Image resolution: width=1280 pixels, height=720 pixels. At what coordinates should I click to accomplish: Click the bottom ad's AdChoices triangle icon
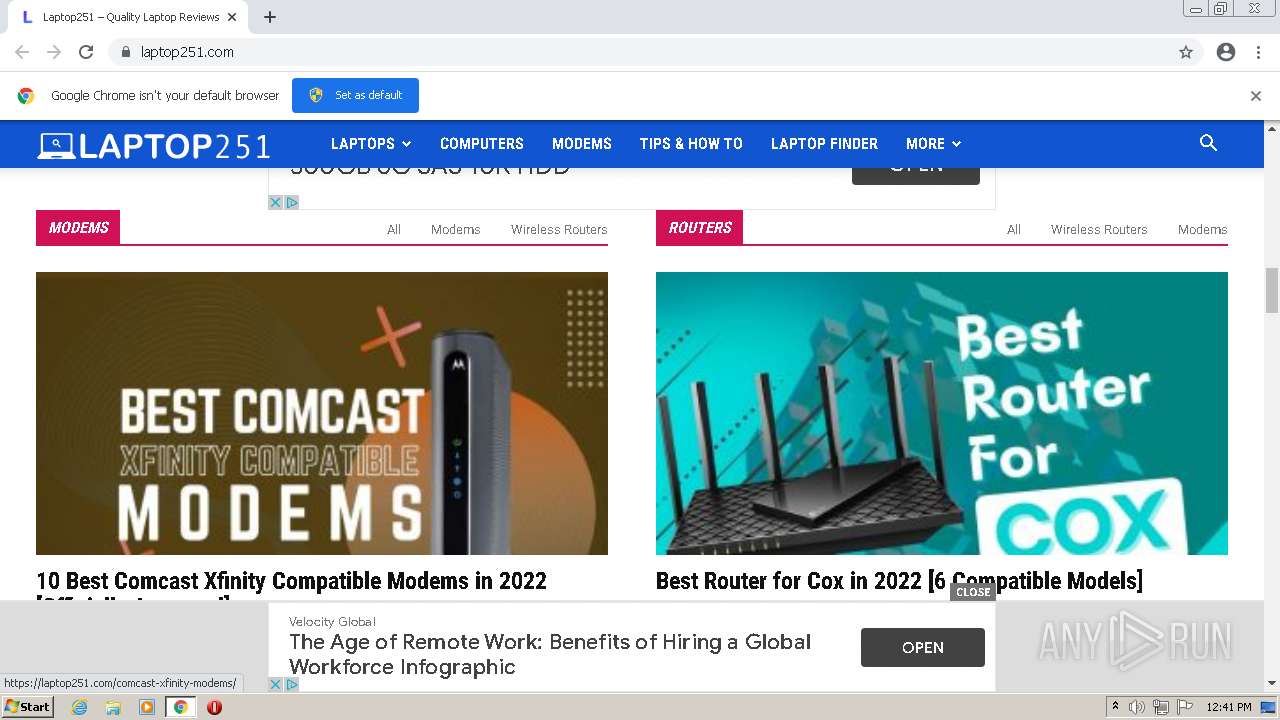292,684
